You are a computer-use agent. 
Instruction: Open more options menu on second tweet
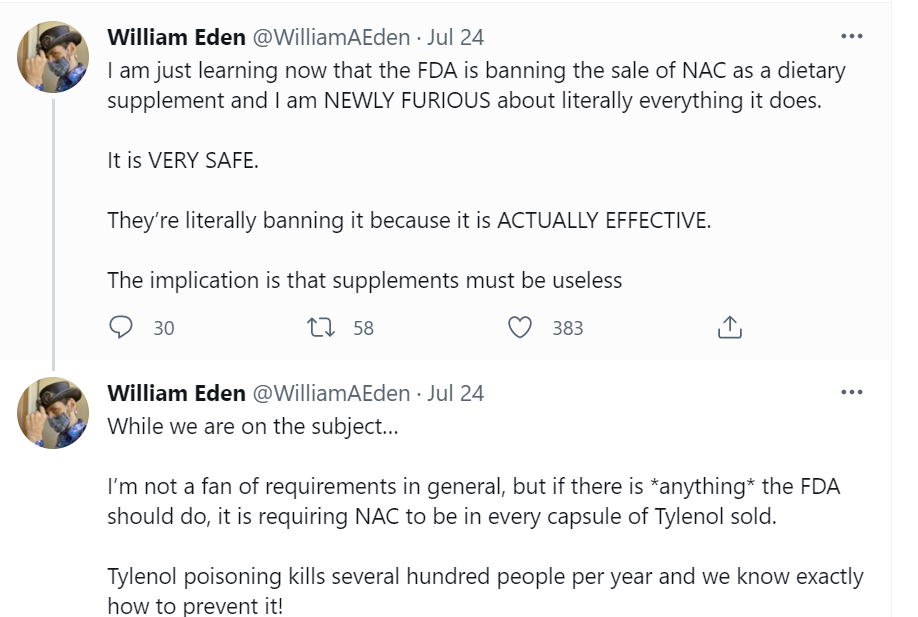[x=851, y=393]
